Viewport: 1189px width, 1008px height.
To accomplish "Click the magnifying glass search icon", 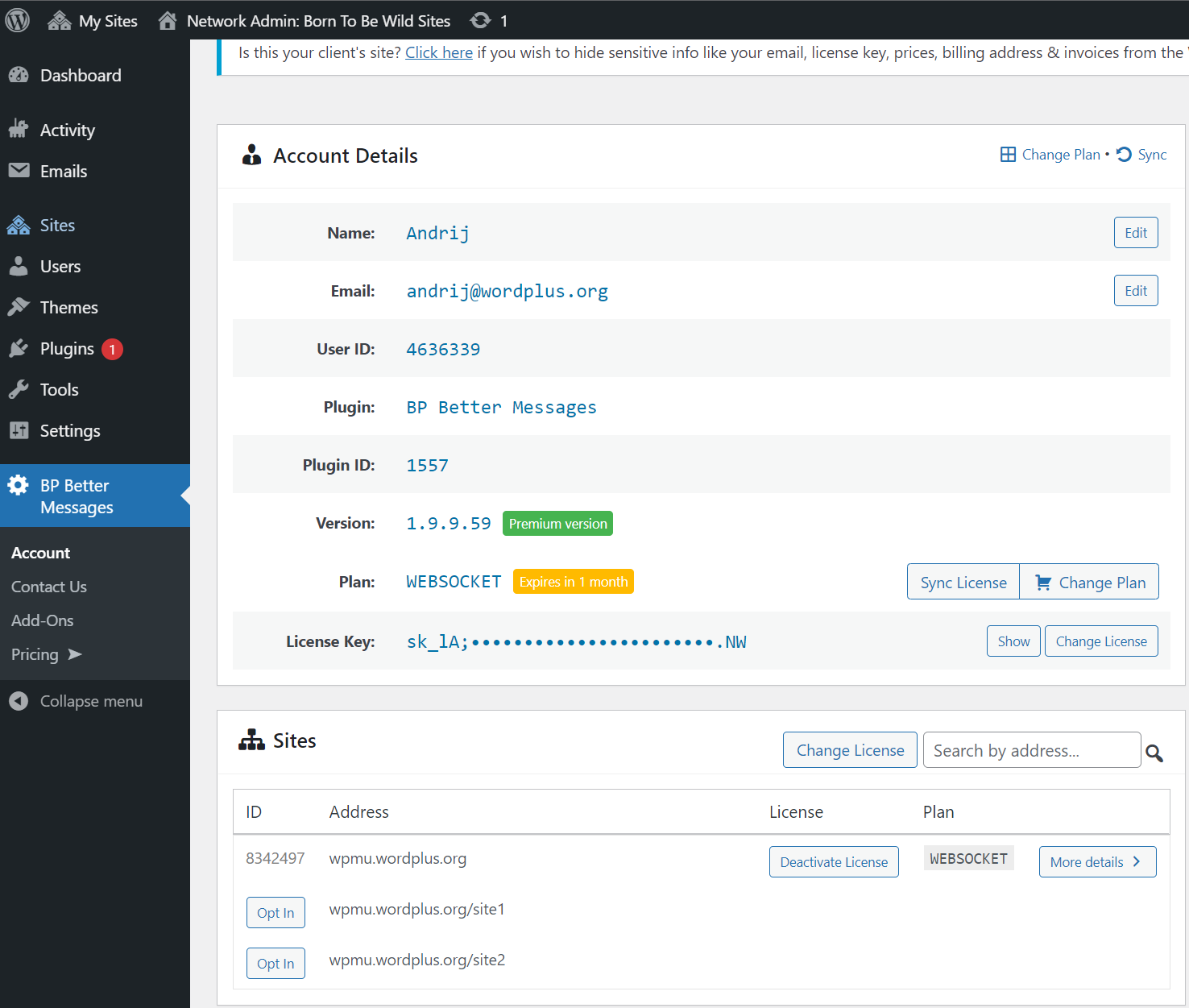I will [1154, 753].
